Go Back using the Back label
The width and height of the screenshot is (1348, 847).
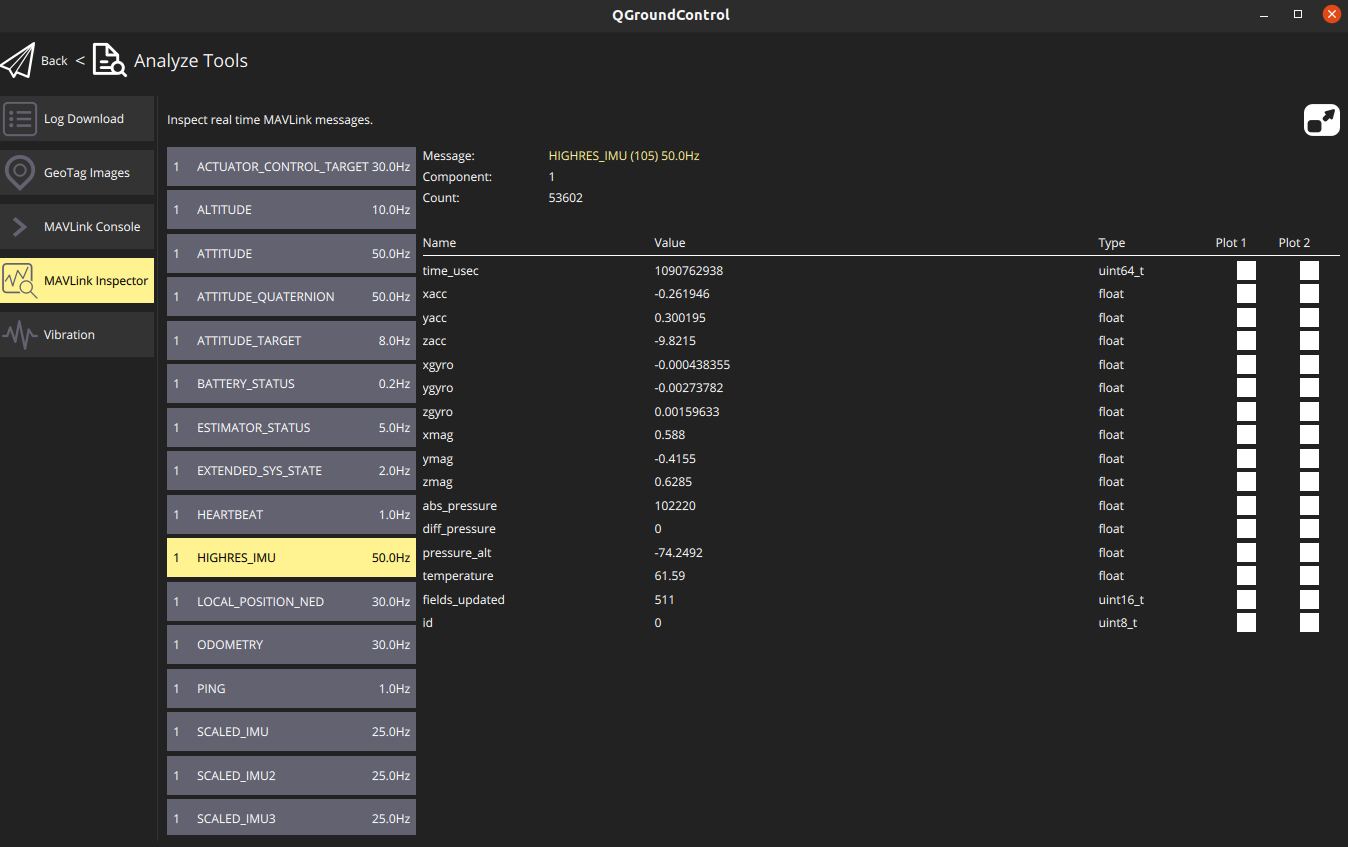pos(54,61)
